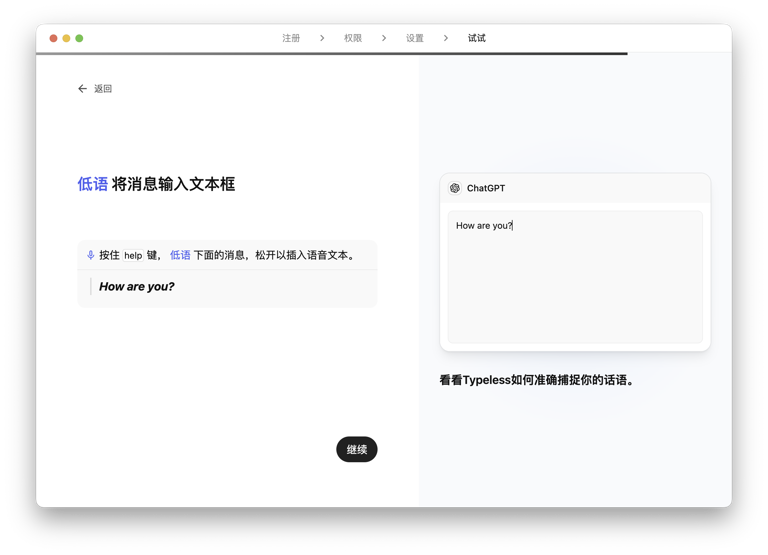Click the chevron after 设置 step
Image resolution: width=768 pixels, height=555 pixels.
tap(446, 38)
